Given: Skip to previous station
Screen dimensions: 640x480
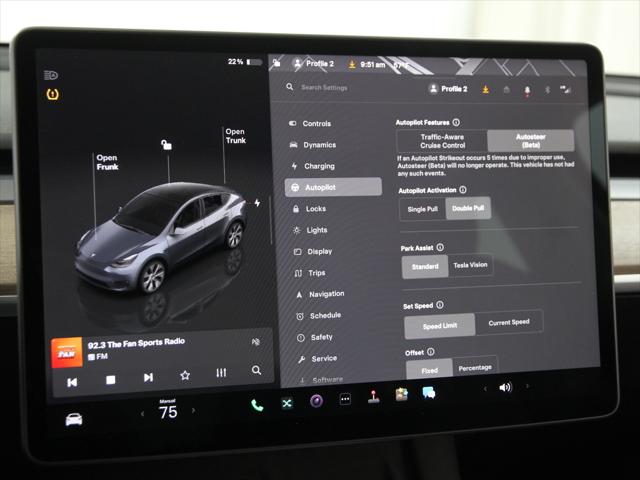Looking at the screenshot, I should tap(72, 382).
